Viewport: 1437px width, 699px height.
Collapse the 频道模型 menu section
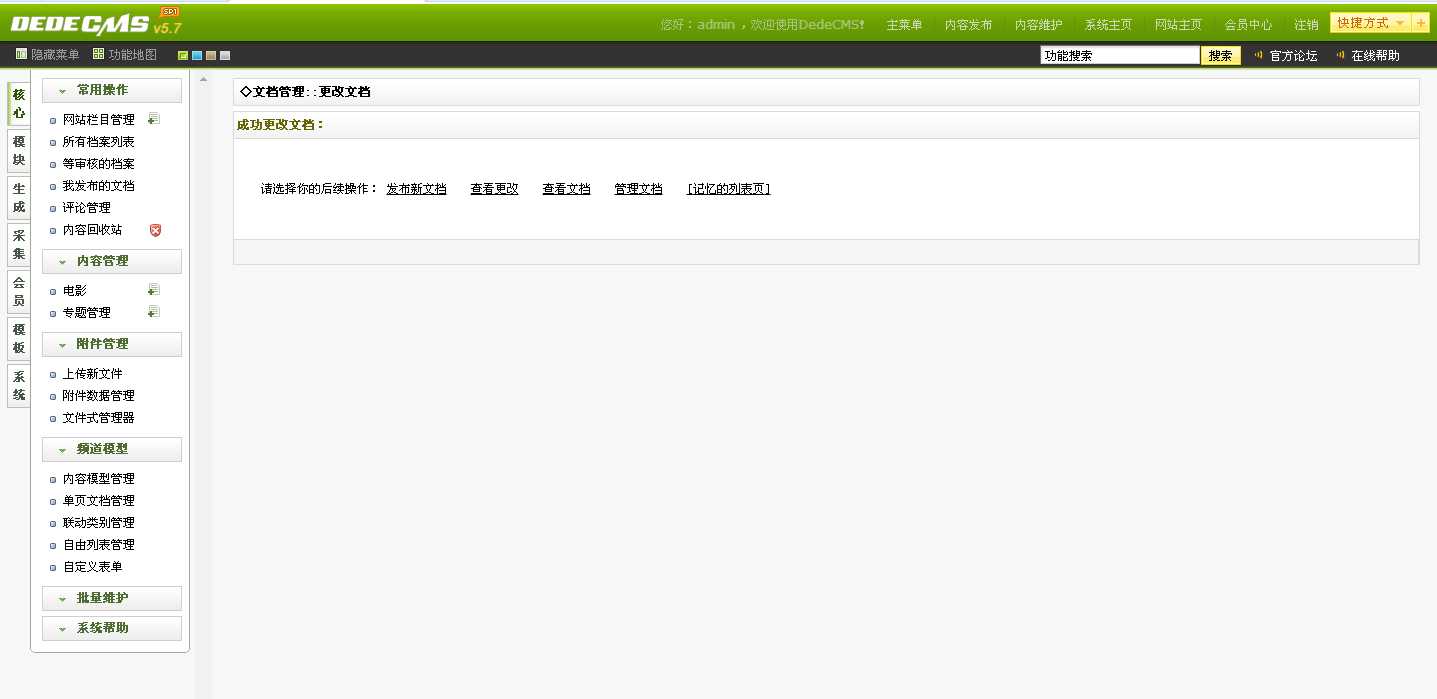pyautogui.click(x=112, y=449)
